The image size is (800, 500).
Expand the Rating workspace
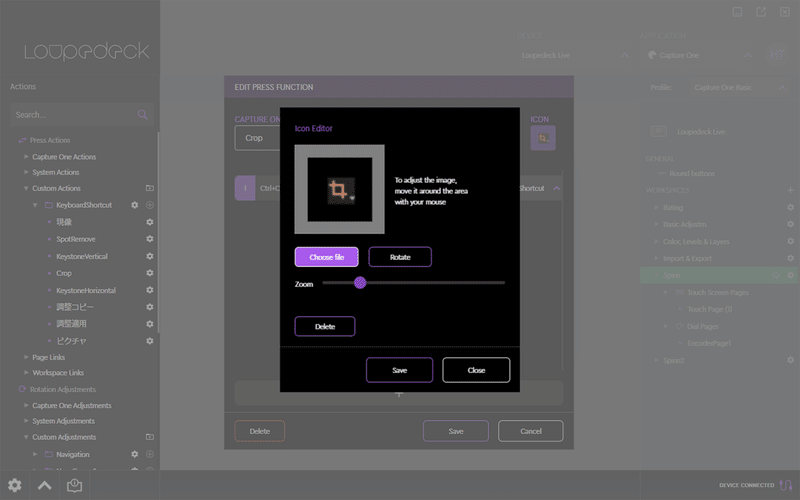click(x=657, y=208)
